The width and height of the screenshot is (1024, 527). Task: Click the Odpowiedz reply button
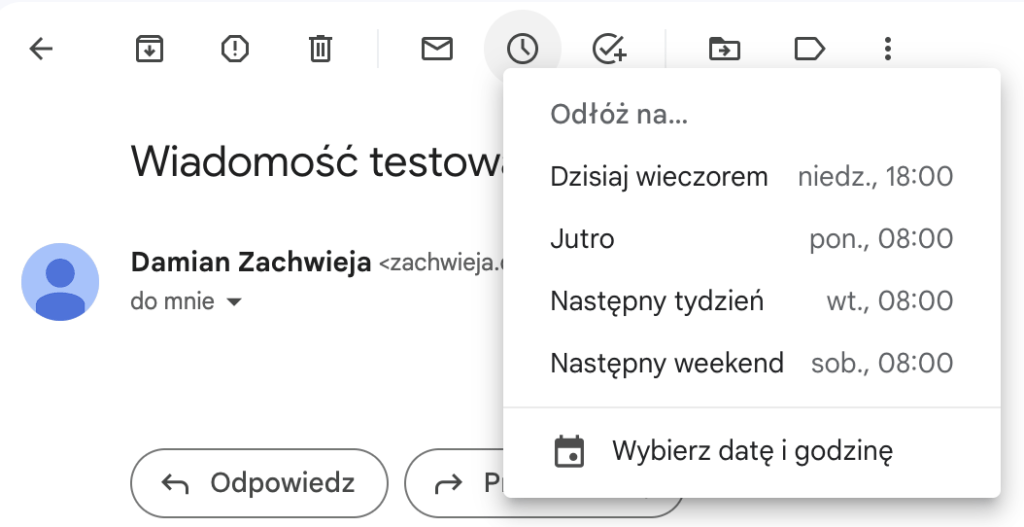pos(259,483)
